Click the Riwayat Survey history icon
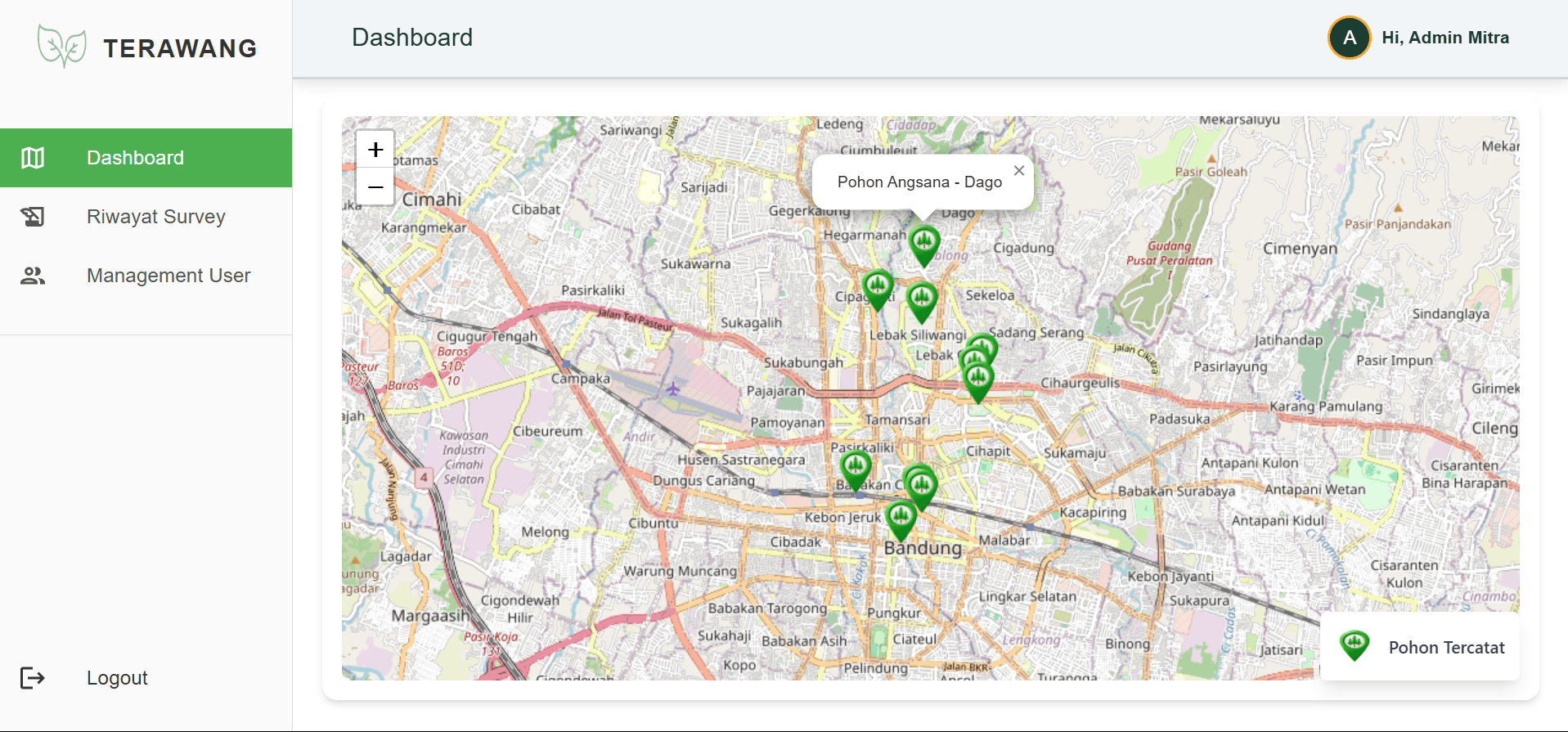 [x=33, y=217]
